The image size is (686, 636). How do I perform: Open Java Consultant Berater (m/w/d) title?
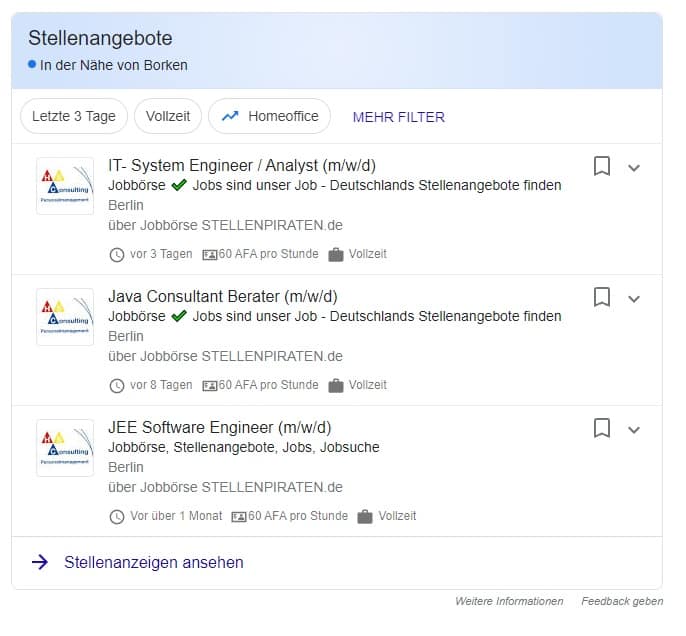click(223, 297)
